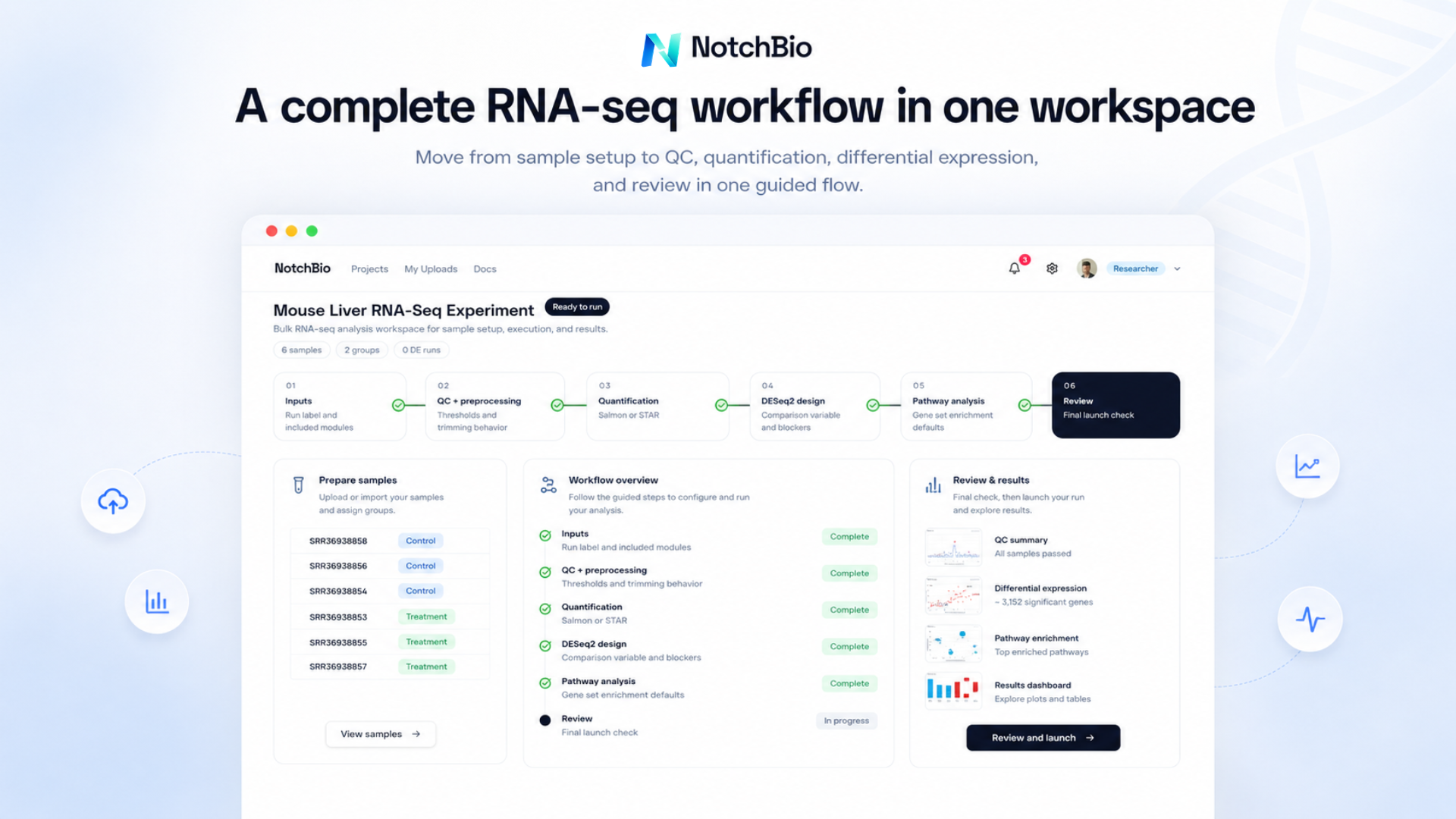Open the settings gear icon
1456x819 pixels.
[x=1052, y=268]
